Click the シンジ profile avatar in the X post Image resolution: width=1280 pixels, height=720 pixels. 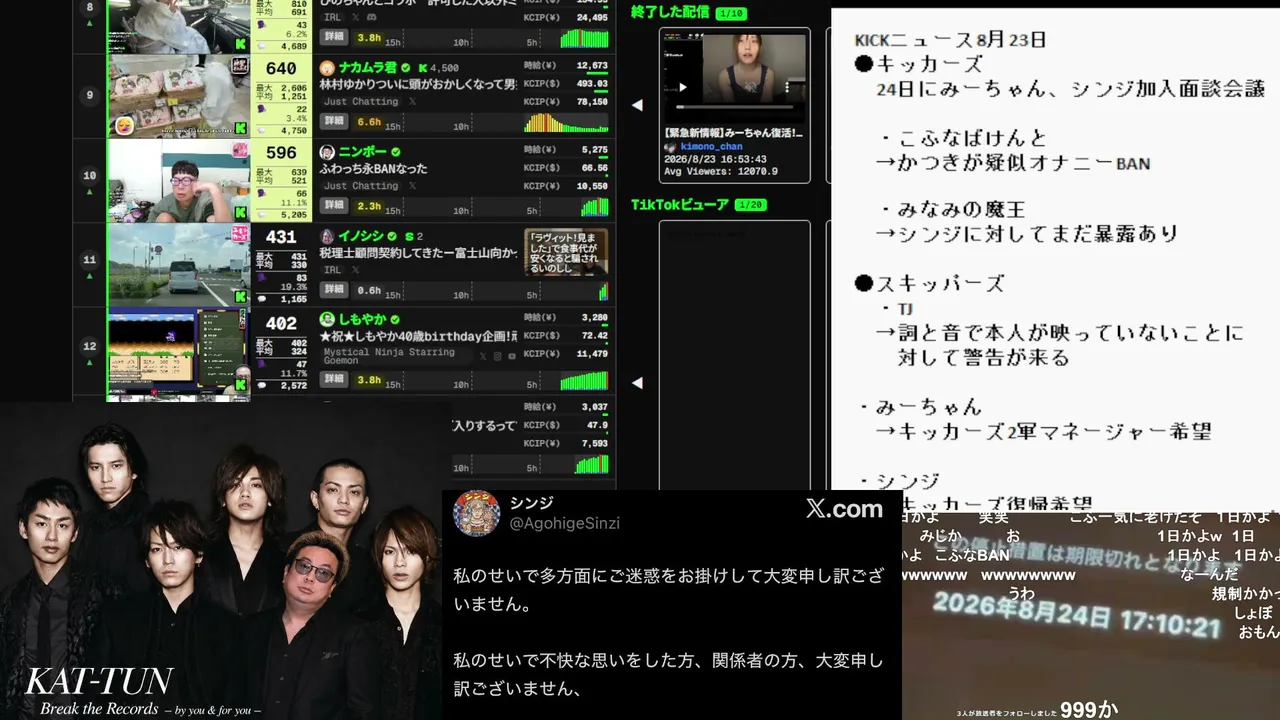pos(477,513)
